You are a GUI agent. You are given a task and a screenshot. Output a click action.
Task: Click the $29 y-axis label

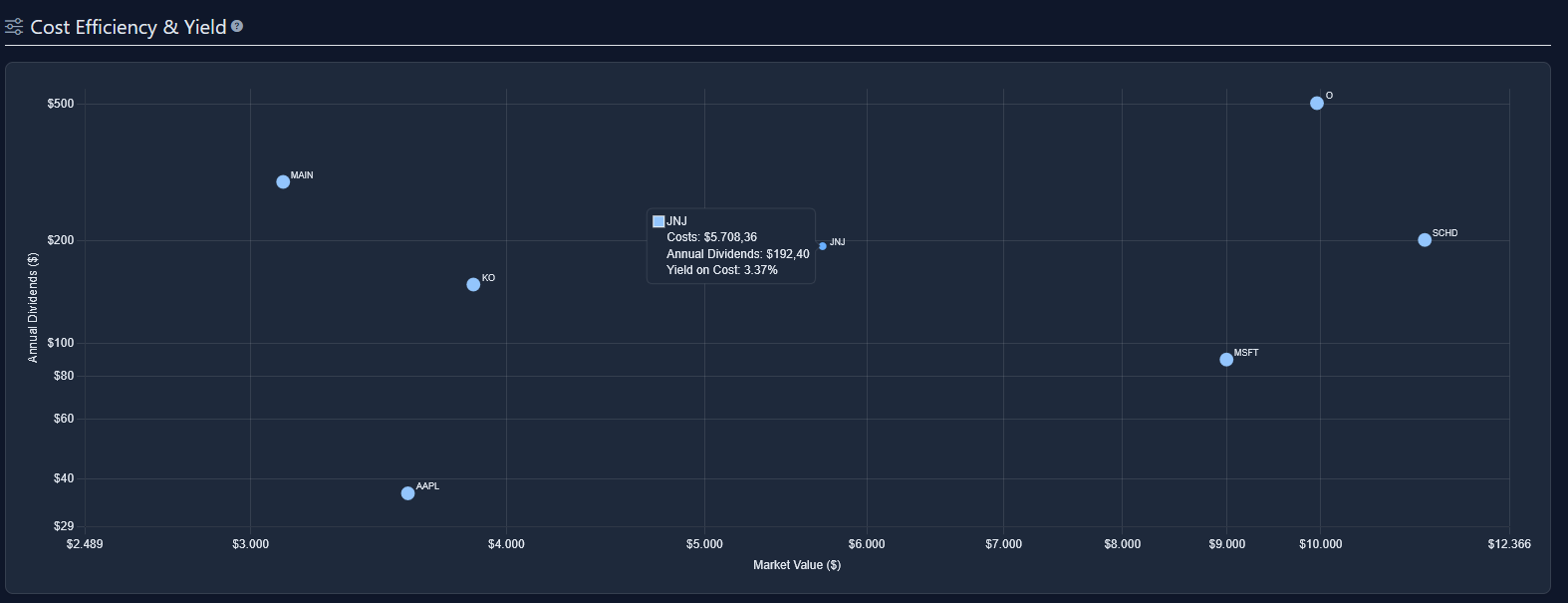[x=64, y=526]
